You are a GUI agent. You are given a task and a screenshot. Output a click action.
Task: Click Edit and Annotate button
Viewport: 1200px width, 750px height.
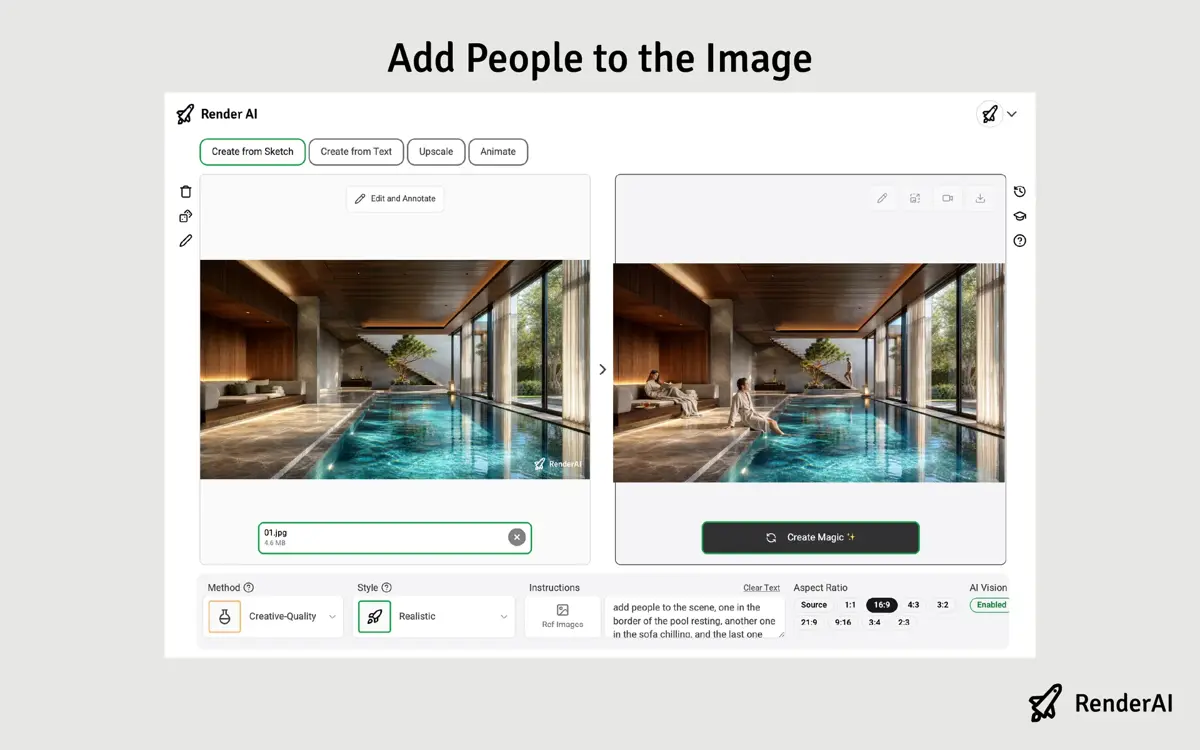point(395,199)
